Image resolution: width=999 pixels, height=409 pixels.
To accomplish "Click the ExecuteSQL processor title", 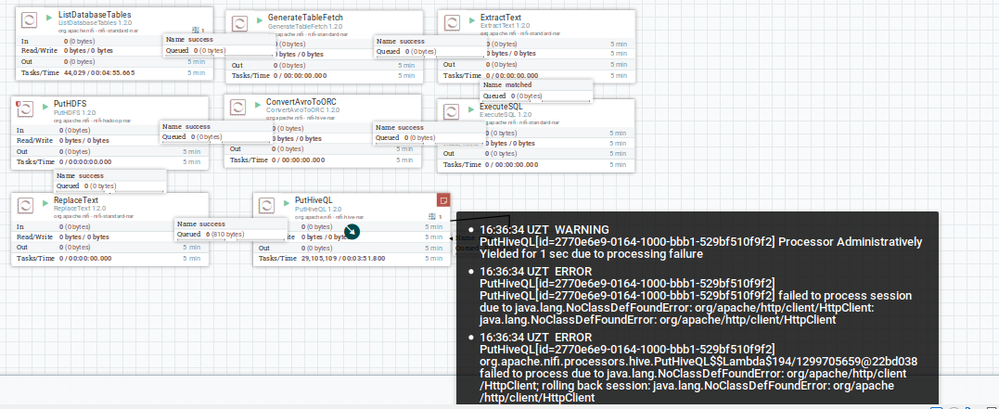I will [503, 106].
